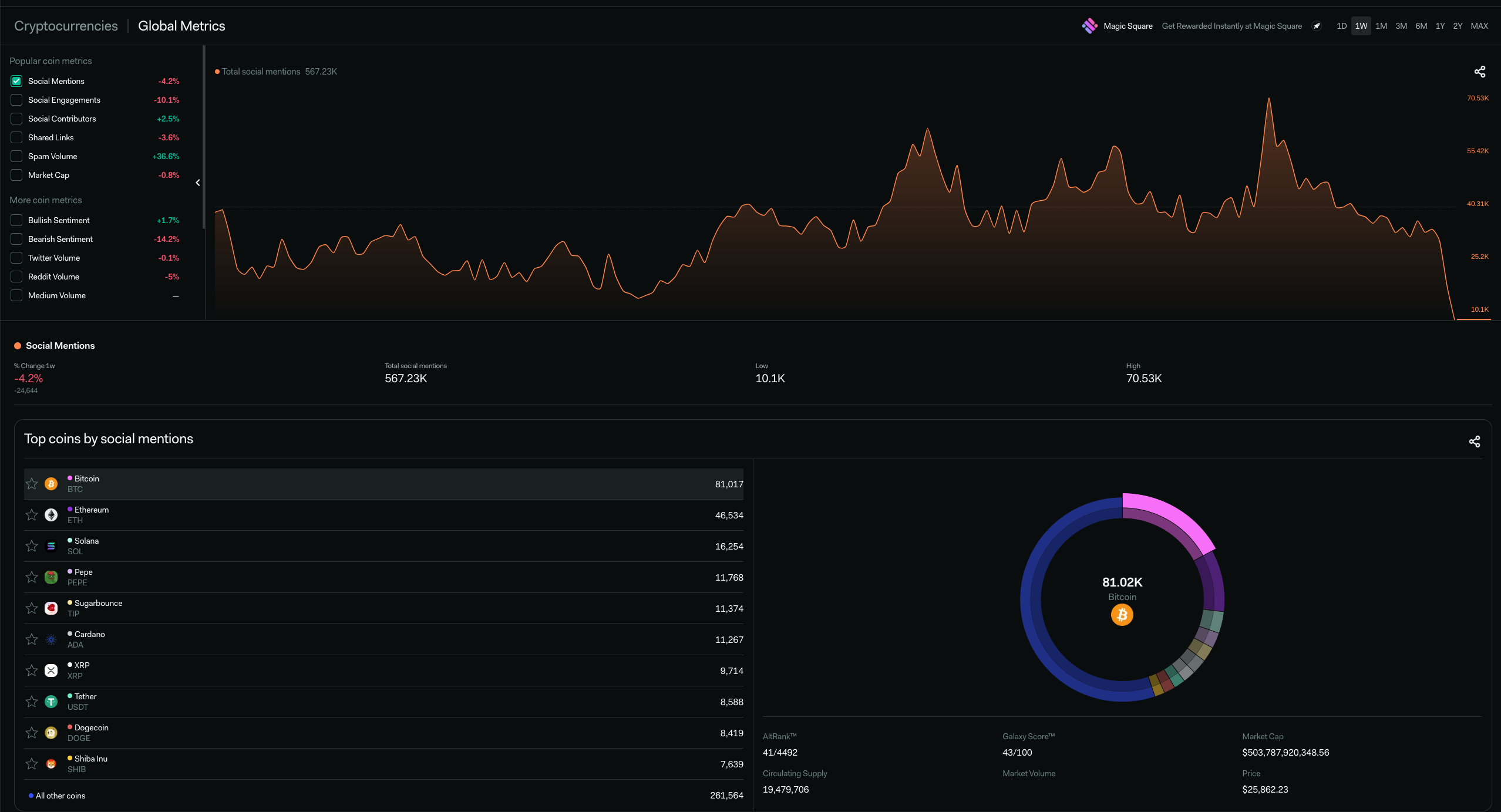This screenshot has height=812, width=1501.
Task: Star the Shiba Inu row
Action: (32, 764)
